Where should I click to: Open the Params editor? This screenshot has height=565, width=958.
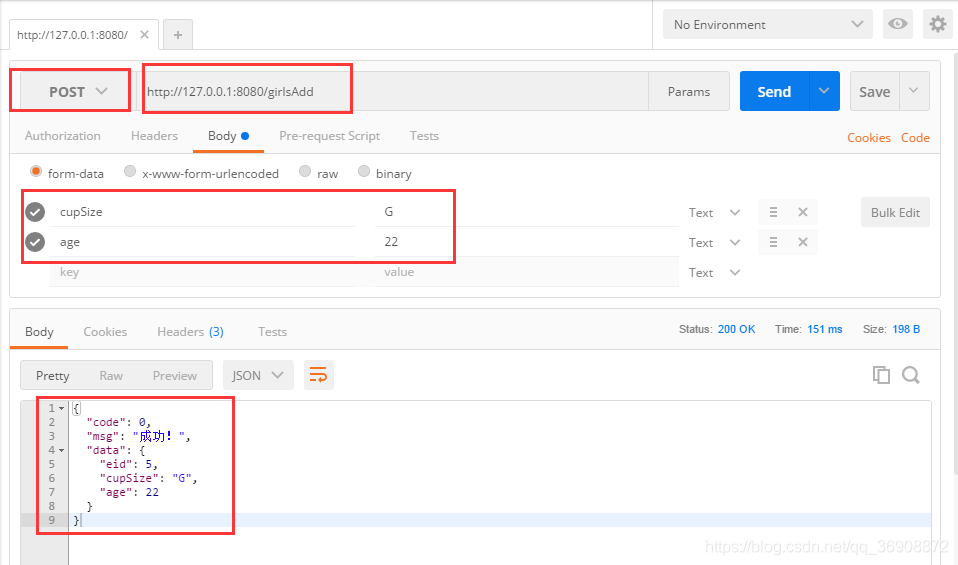tap(689, 92)
